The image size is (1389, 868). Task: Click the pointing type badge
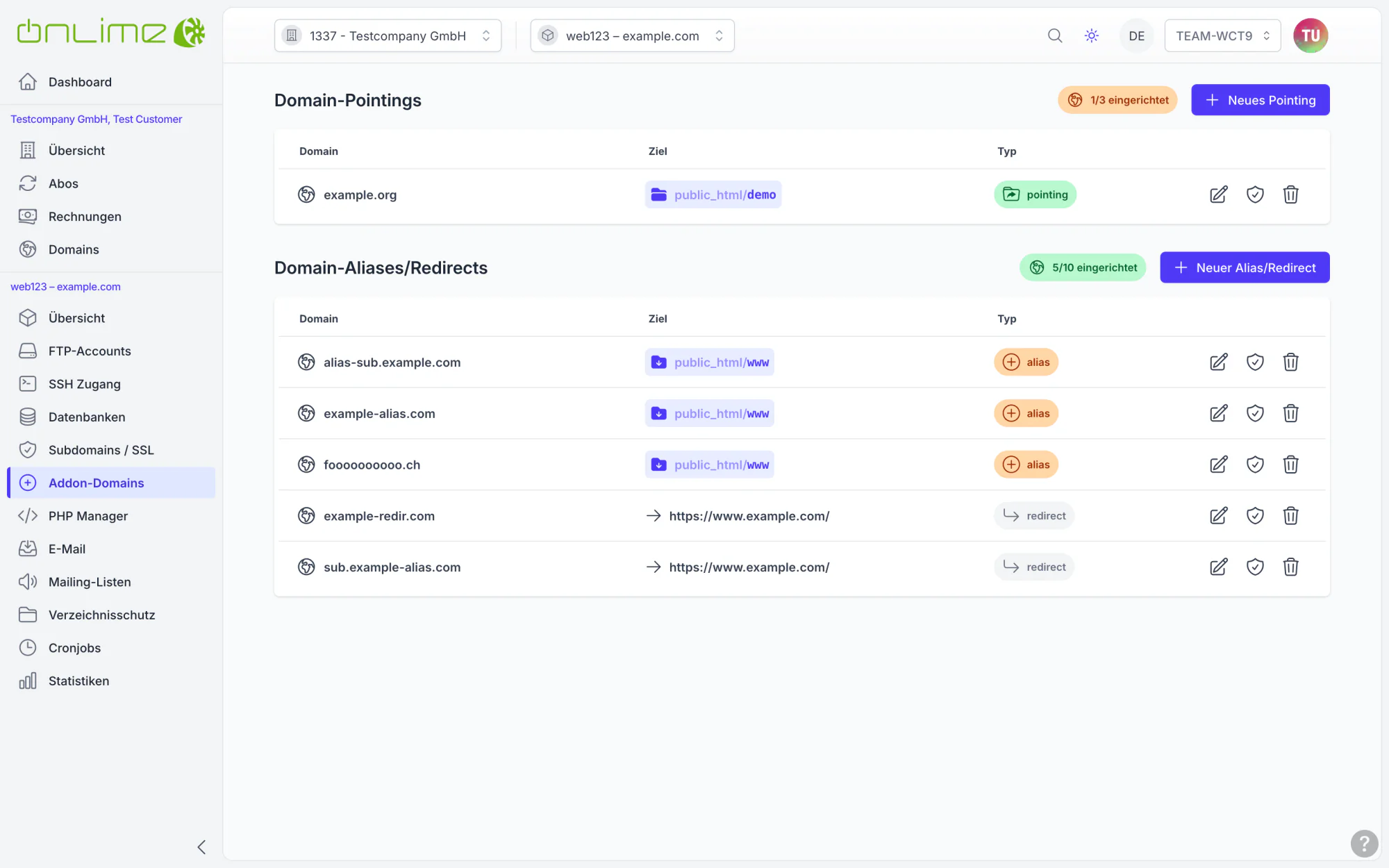pos(1035,195)
